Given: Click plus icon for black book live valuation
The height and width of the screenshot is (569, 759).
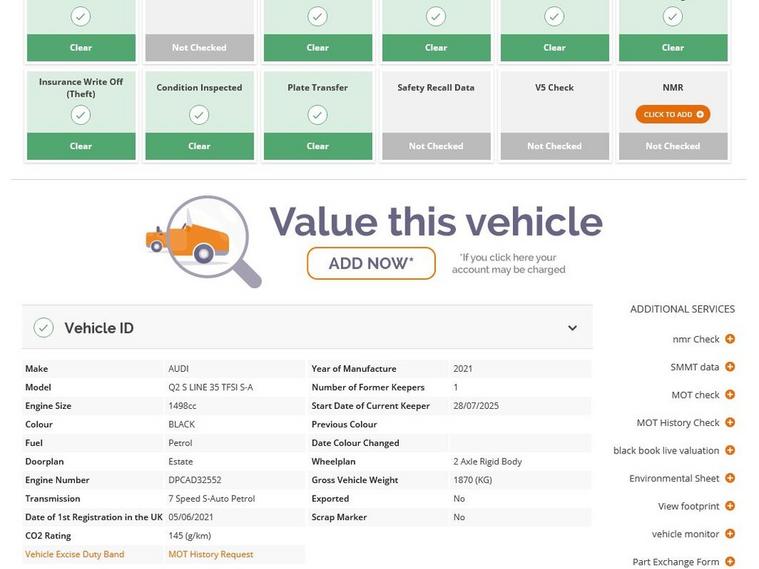Looking at the screenshot, I should [x=730, y=450].
